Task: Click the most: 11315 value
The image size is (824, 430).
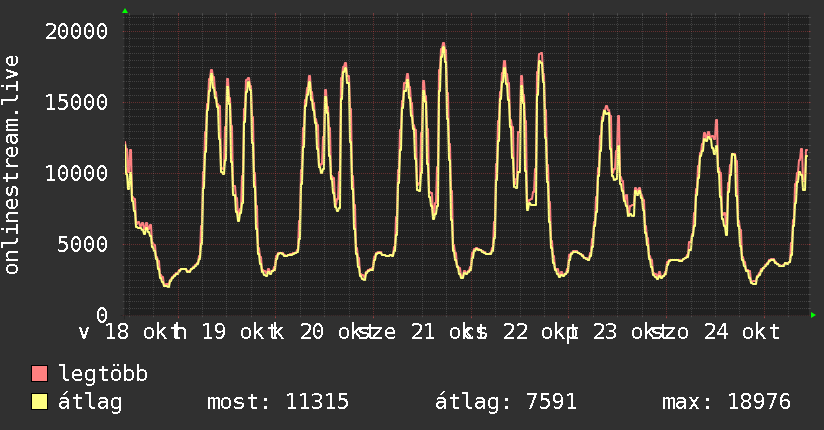Action: click(278, 402)
